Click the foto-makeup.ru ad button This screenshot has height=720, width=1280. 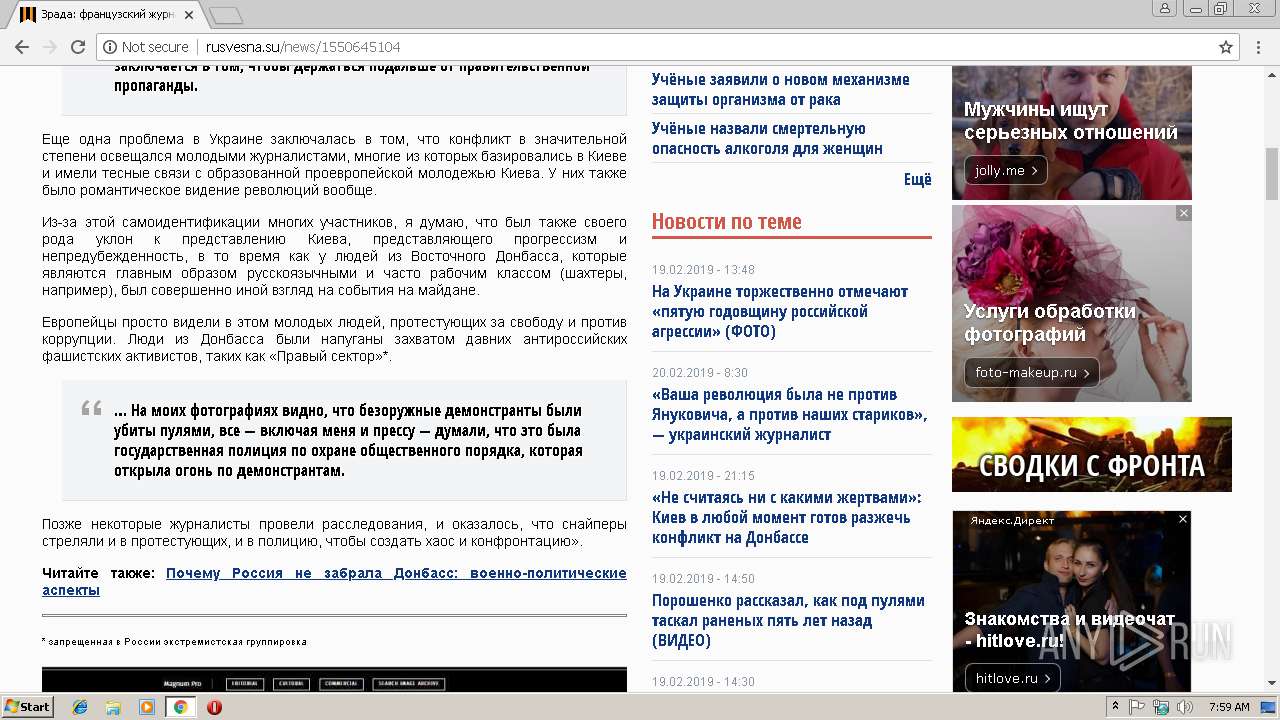pos(1032,372)
